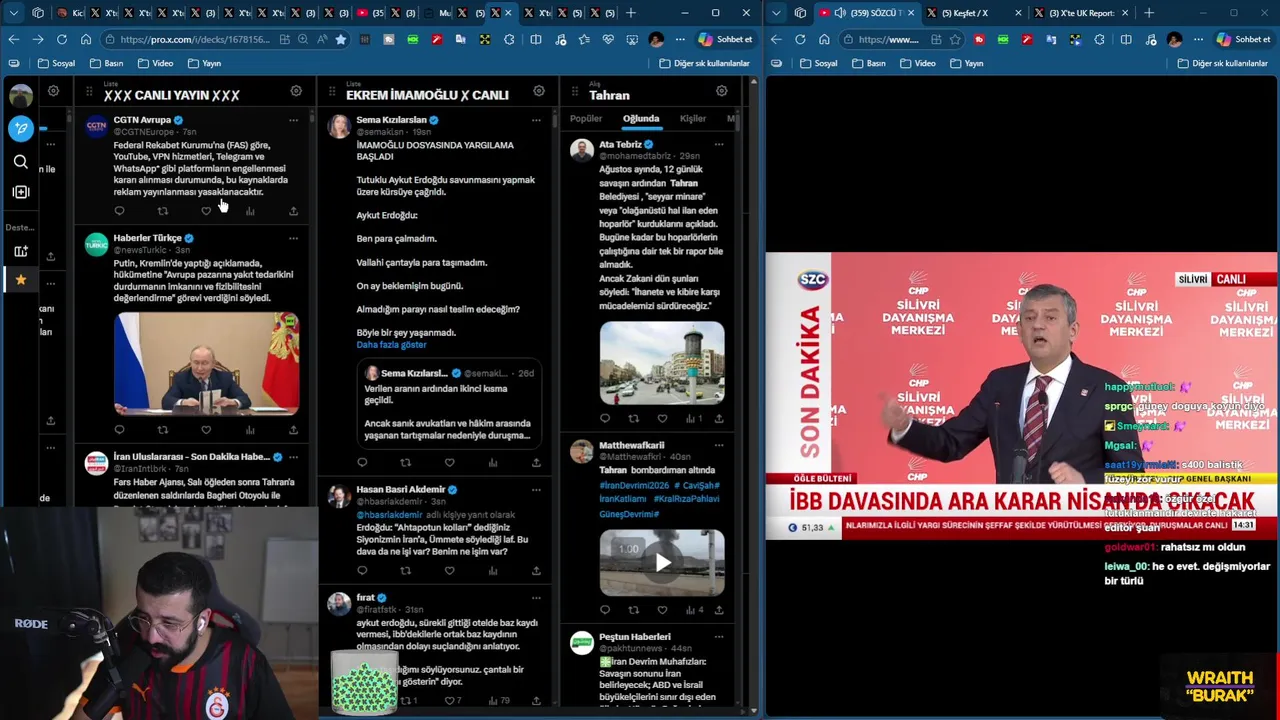Open more options on Sema Kızılarslan post
This screenshot has height=720, width=1280.
pos(536,120)
